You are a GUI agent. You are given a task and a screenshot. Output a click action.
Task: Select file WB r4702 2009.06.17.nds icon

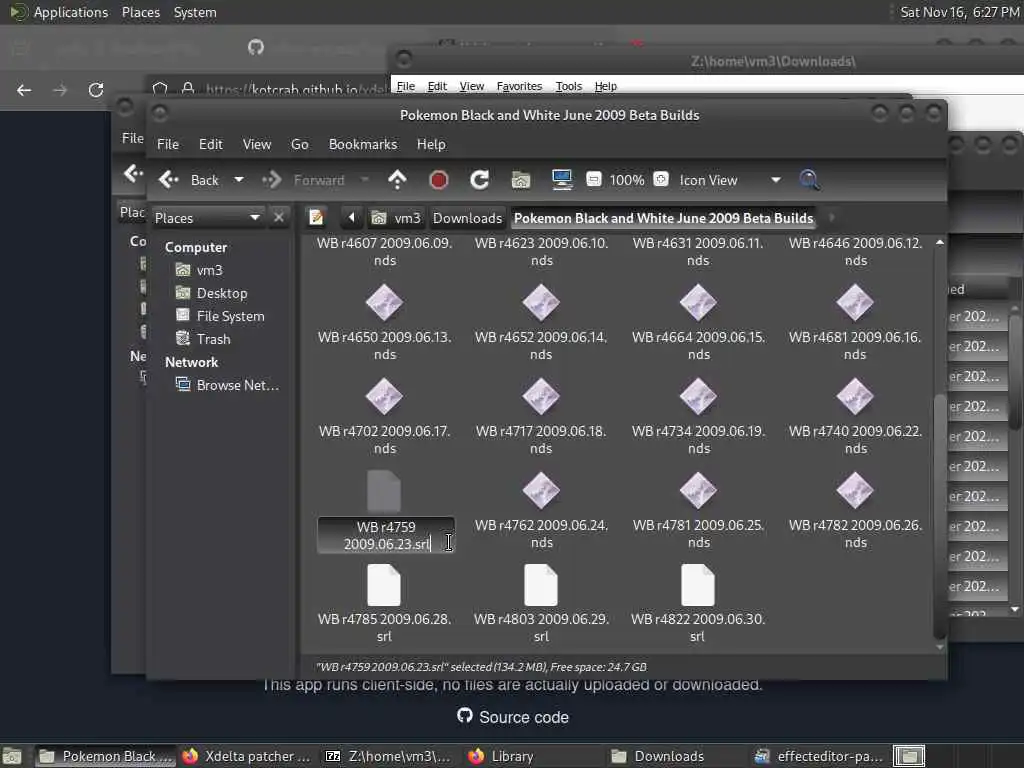[384, 397]
